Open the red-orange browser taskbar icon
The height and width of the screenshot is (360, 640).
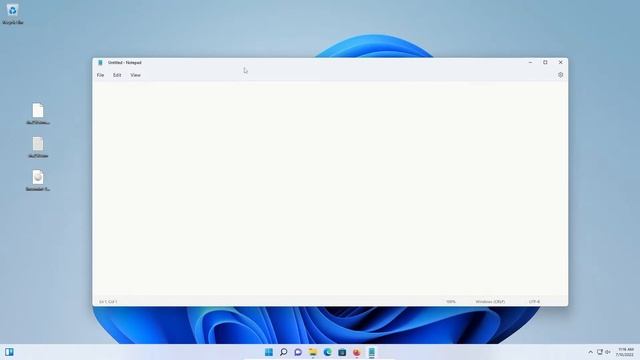(357, 352)
